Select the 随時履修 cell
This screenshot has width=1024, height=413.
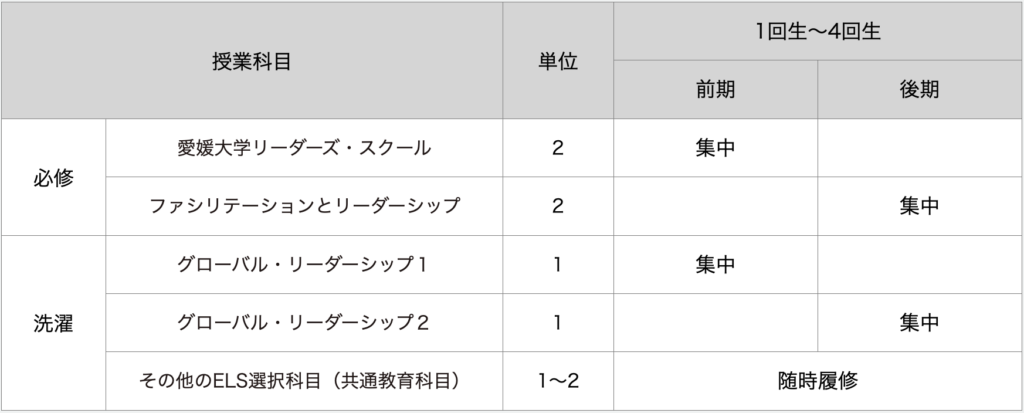pos(817,380)
